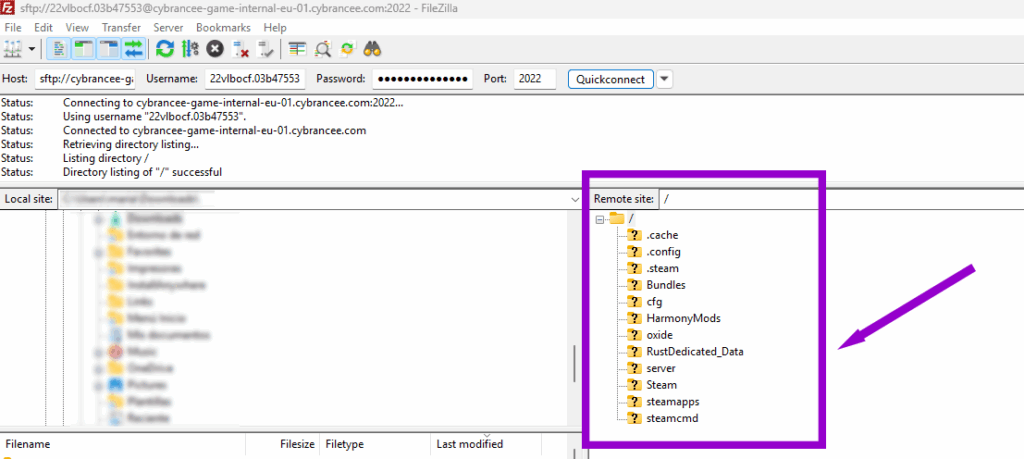Click the FileZilla logo in title bar
Viewport: 1024px width, 459px height.
(7, 8)
